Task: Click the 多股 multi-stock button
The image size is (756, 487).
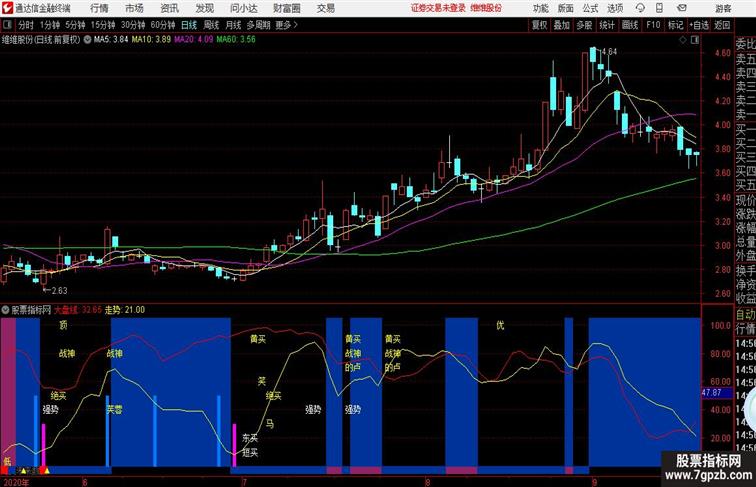Action: [584, 25]
